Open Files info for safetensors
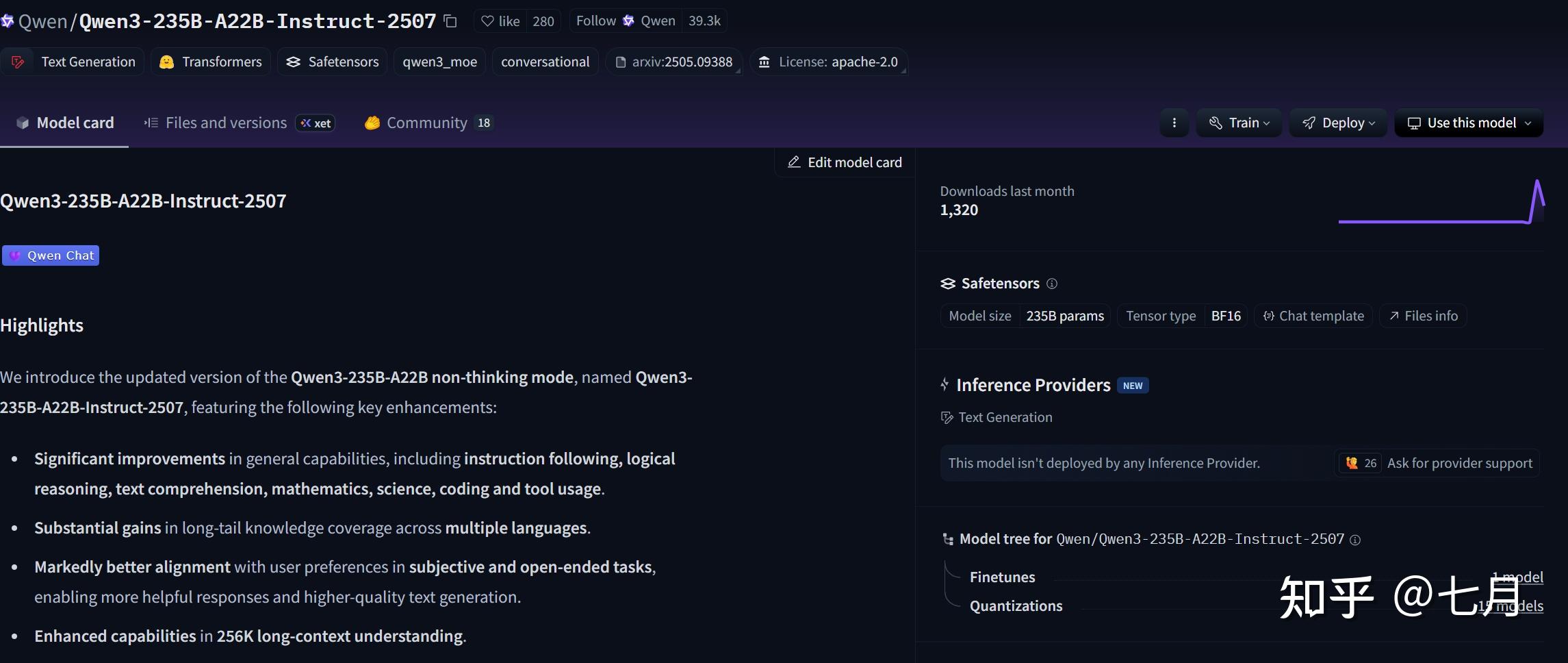Viewport: 1568px width, 663px height. click(x=1423, y=316)
